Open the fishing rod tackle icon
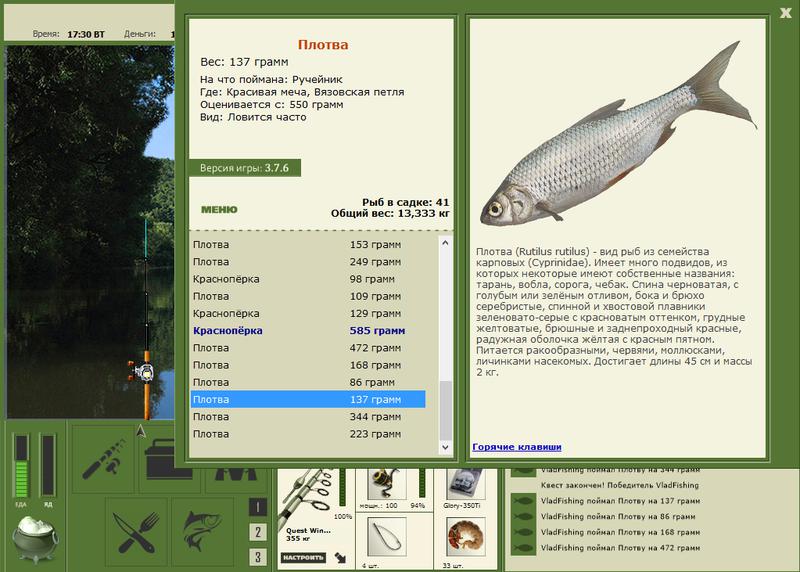Screen dimensions: 800x572 pyautogui.click(x=104, y=458)
